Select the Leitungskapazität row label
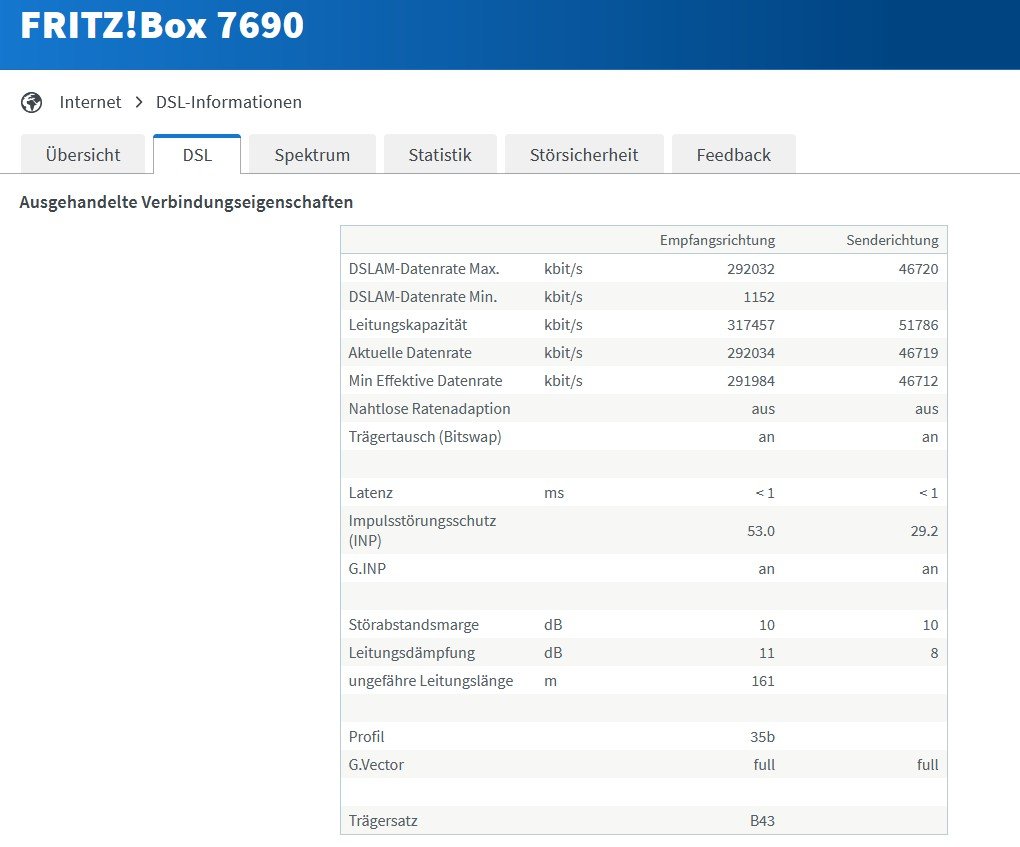 point(407,325)
